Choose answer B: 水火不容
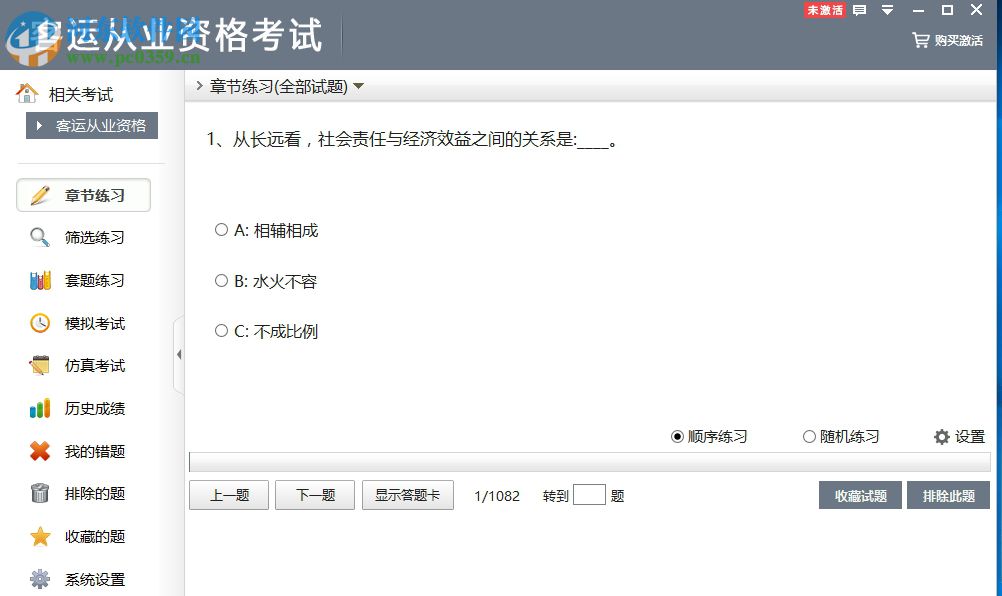This screenshot has width=1002, height=596. tap(221, 281)
